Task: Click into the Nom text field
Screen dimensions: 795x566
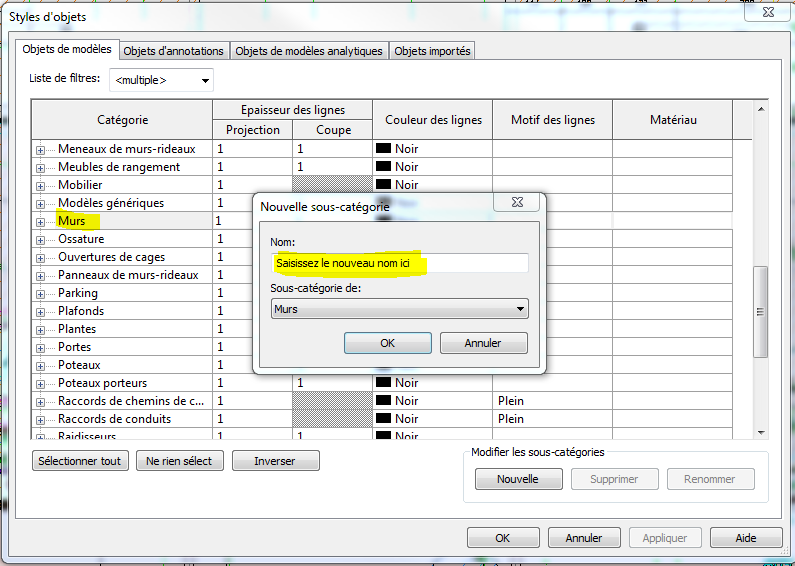Action: coord(400,263)
